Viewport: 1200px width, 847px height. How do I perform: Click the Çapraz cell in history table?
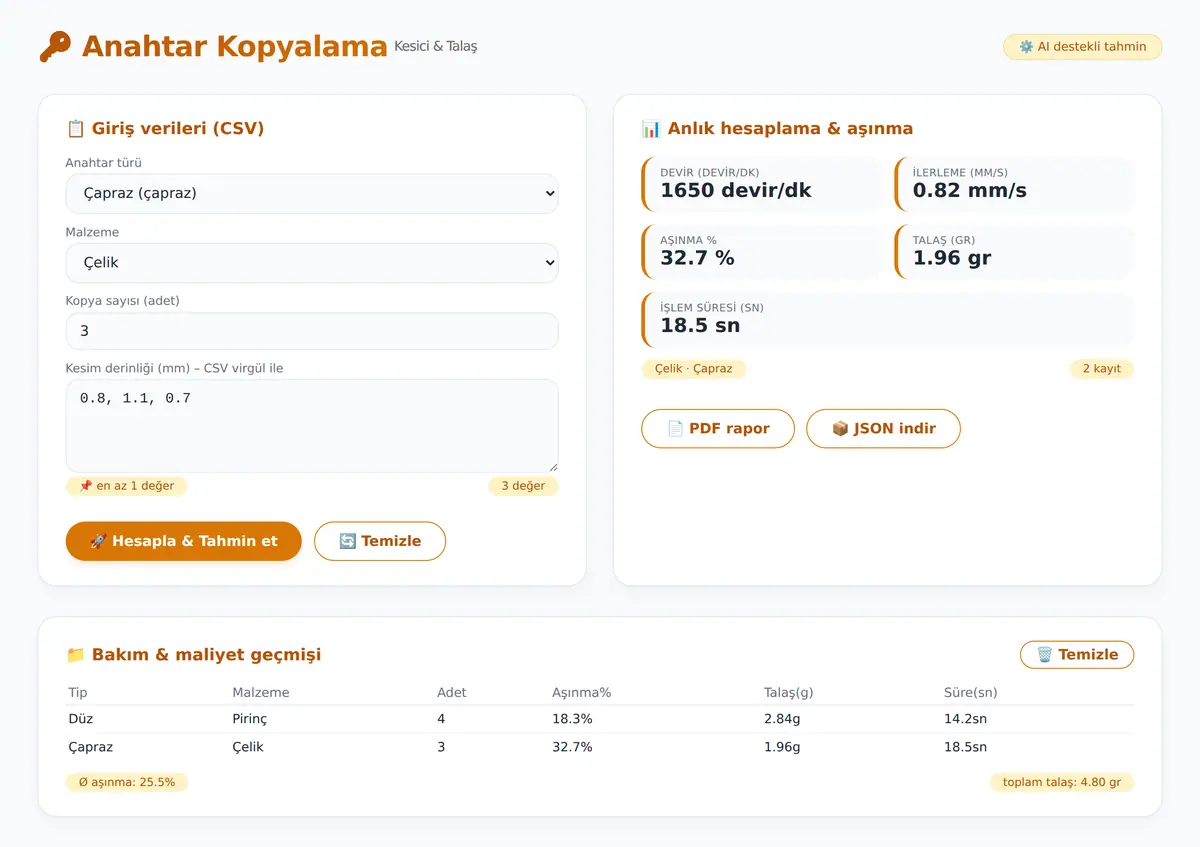point(91,747)
